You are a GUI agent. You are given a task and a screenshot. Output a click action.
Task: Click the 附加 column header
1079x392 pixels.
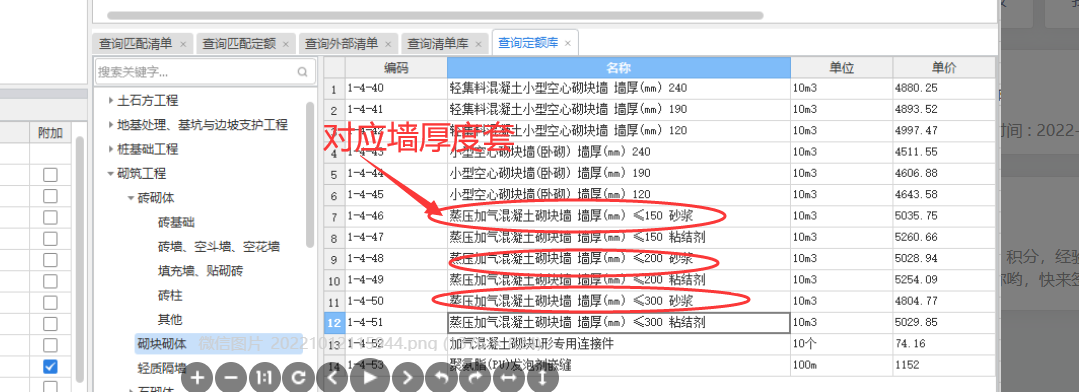click(50, 133)
